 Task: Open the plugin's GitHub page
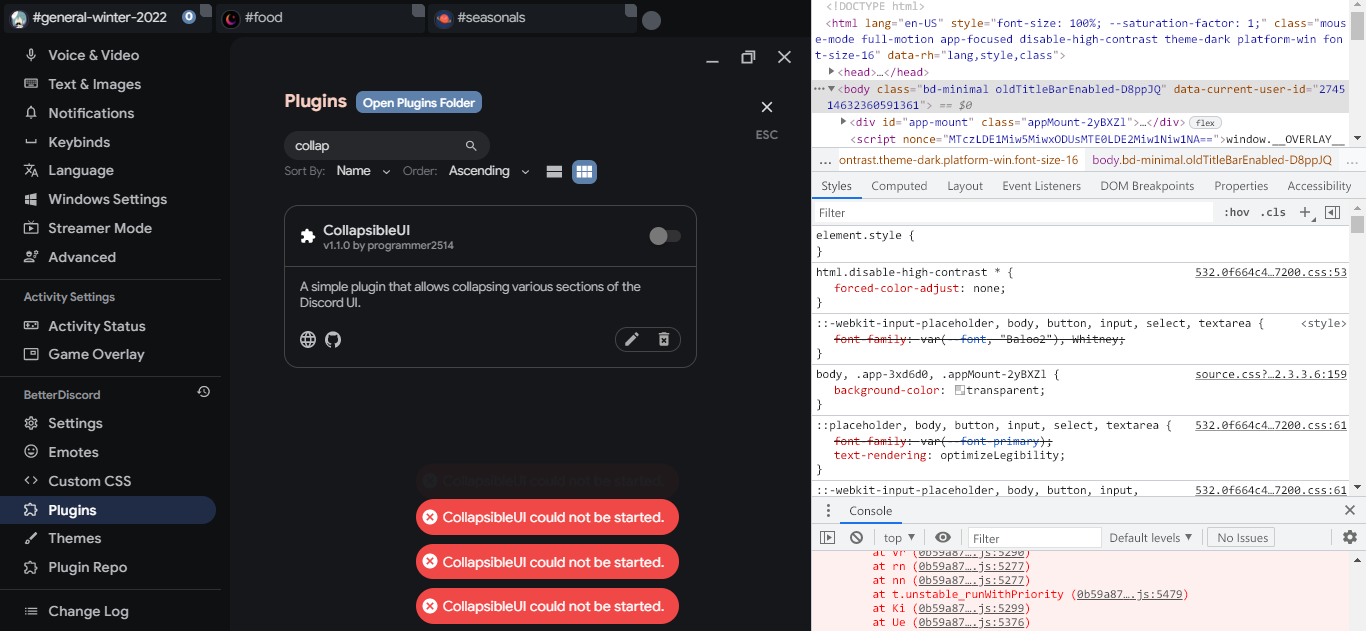pyautogui.click(x=333, y=339)
